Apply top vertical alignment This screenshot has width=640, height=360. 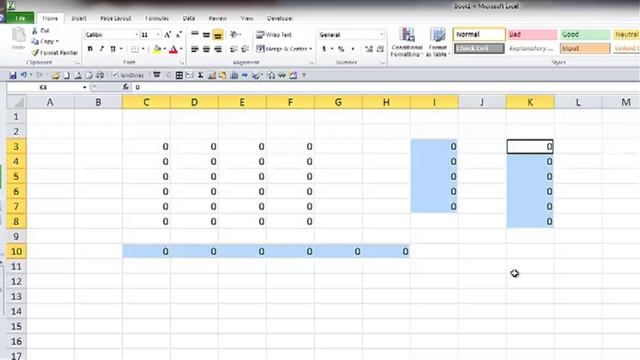[195, 34]
